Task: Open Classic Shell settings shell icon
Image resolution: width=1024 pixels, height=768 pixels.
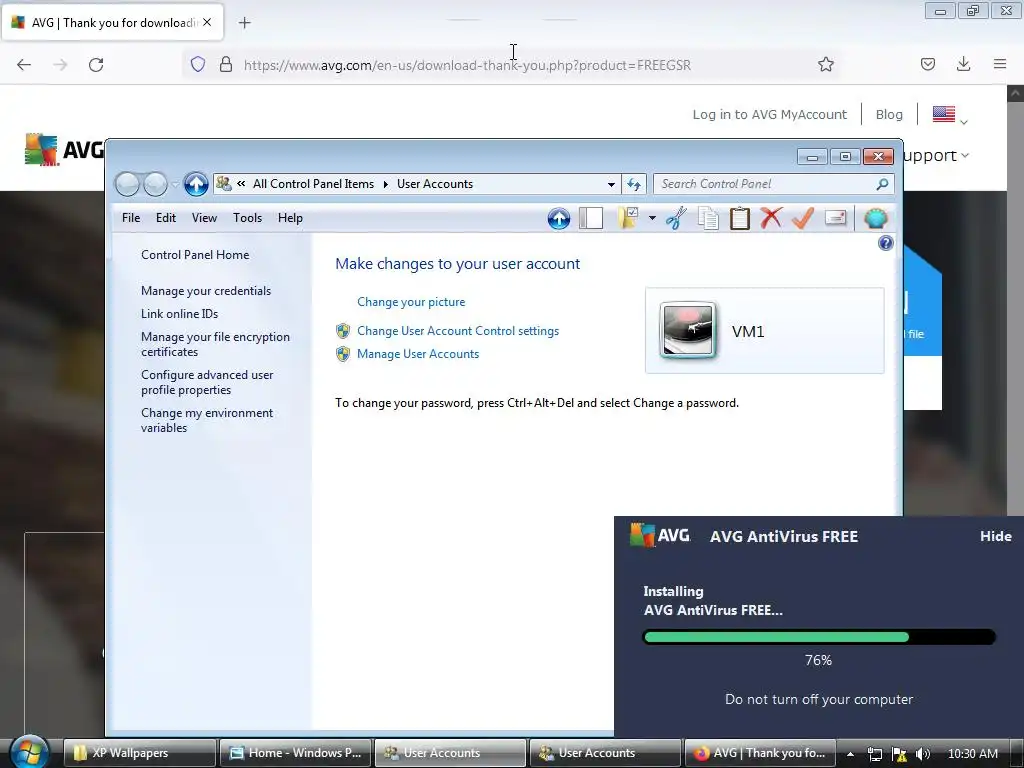Action: pos(876,218)
